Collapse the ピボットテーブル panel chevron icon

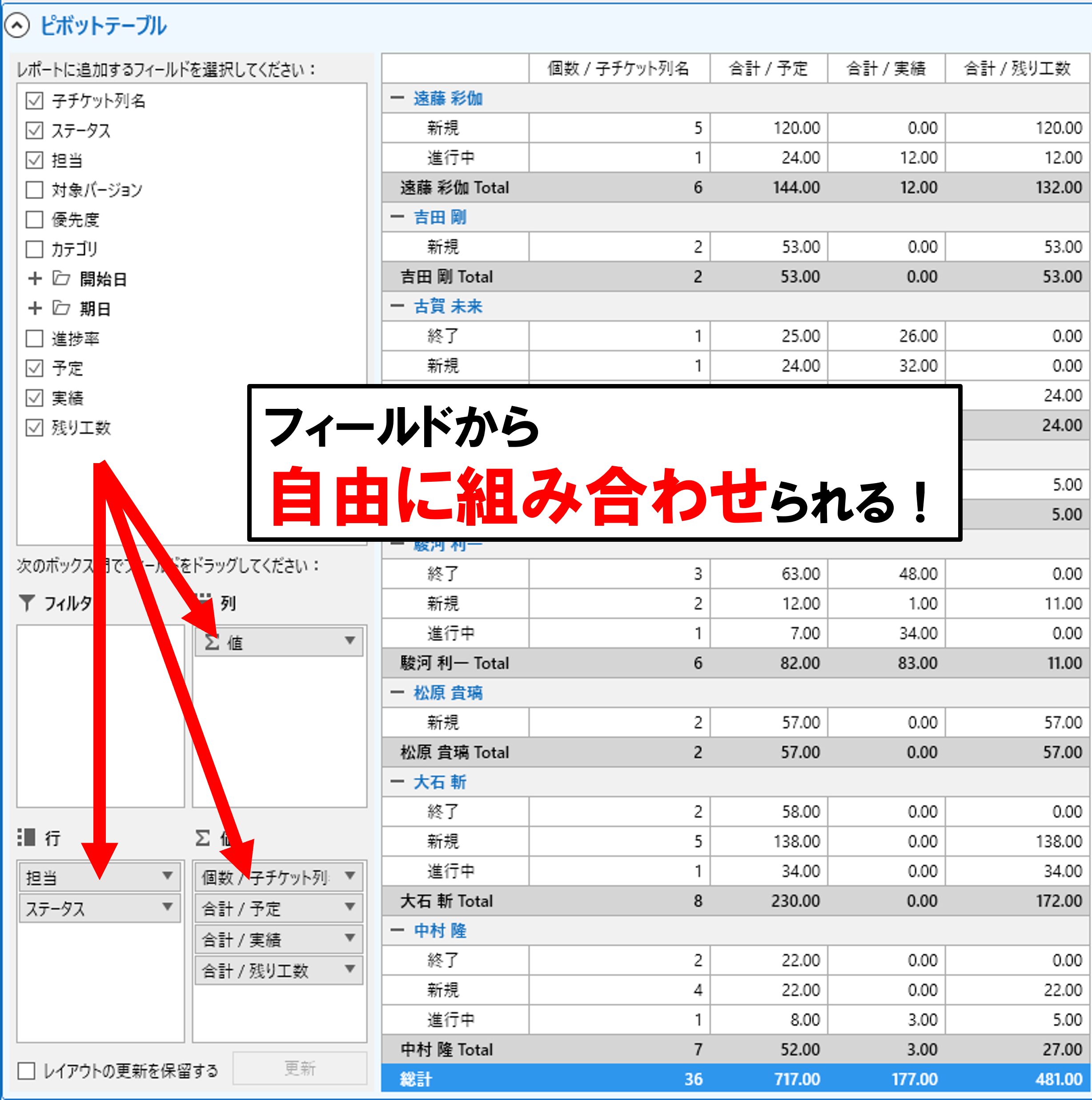(17, 26)
